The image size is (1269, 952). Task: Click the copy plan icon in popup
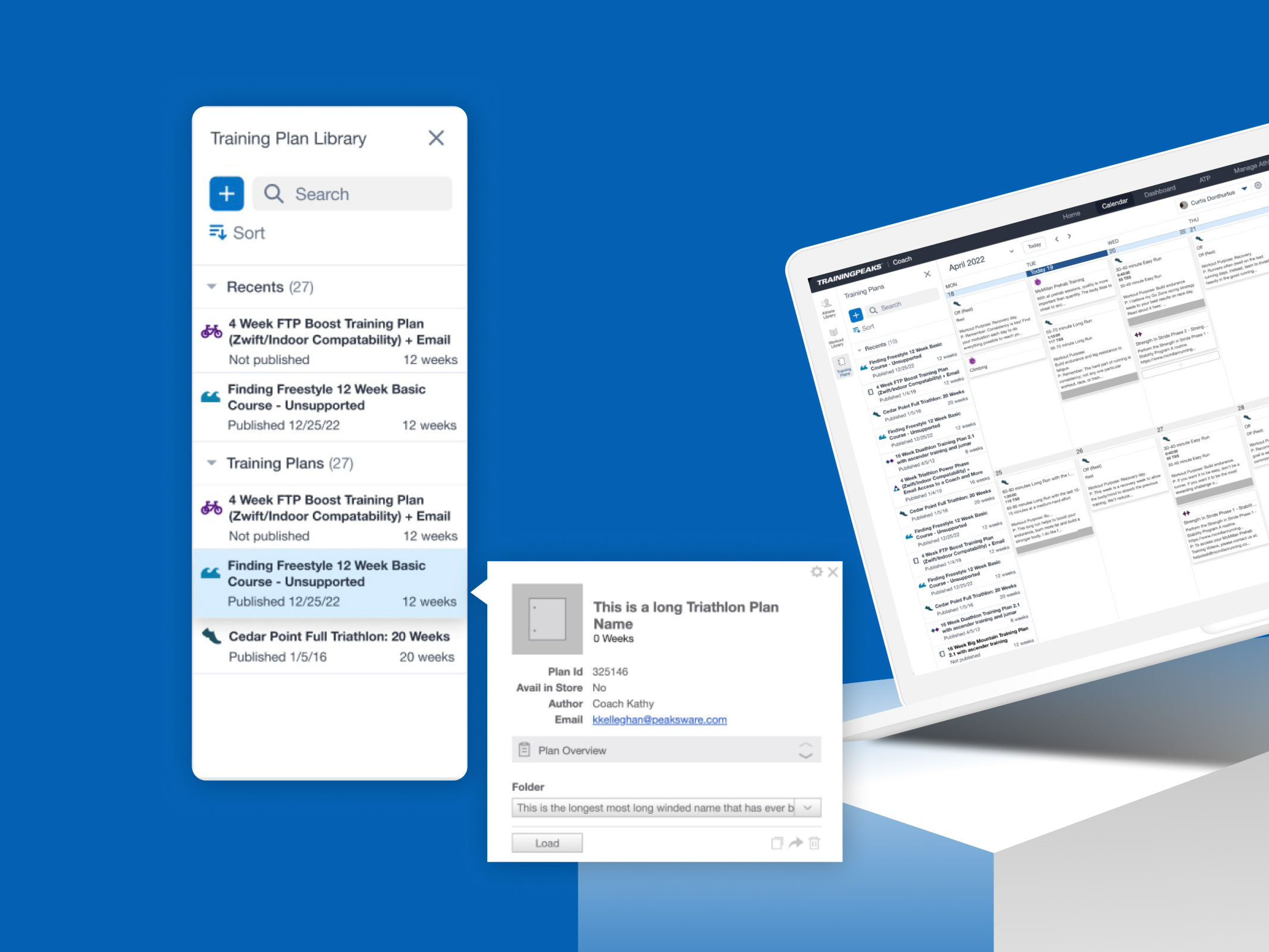coord(777,843)
